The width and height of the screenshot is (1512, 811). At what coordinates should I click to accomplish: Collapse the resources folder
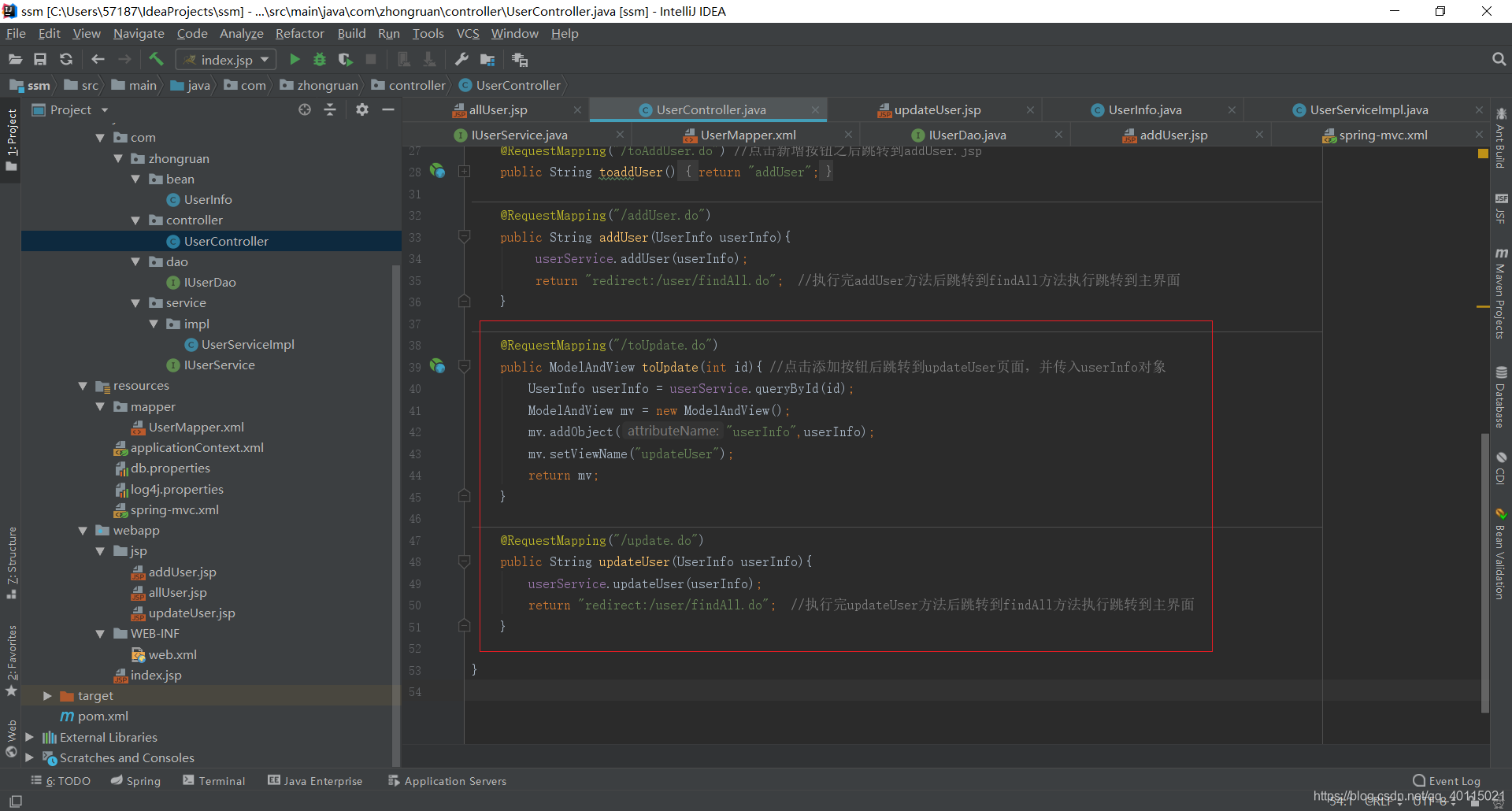click(83, 386)
